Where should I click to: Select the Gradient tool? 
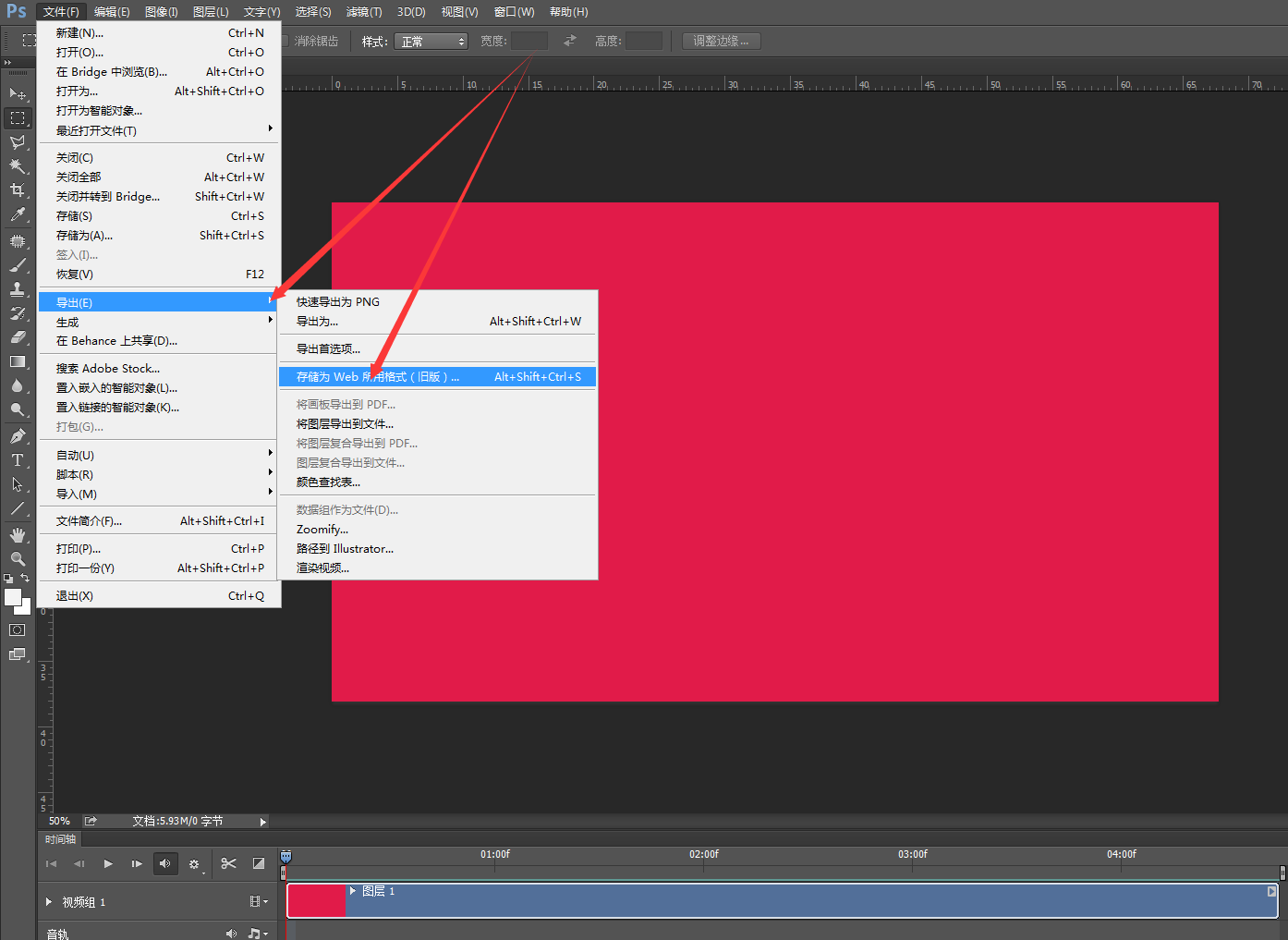click(18, 361)
